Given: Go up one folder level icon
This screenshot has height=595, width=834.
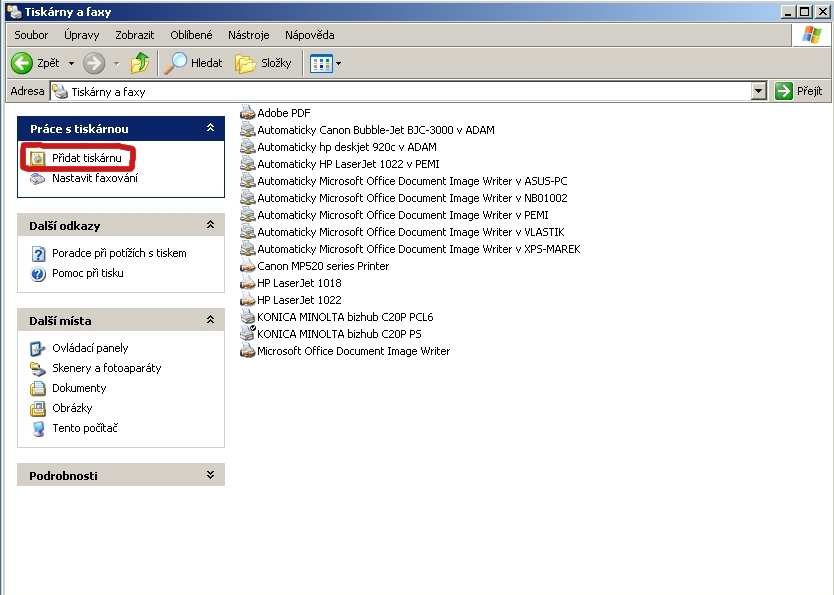Looking at the screenshot, I should (x=140, y=63).
